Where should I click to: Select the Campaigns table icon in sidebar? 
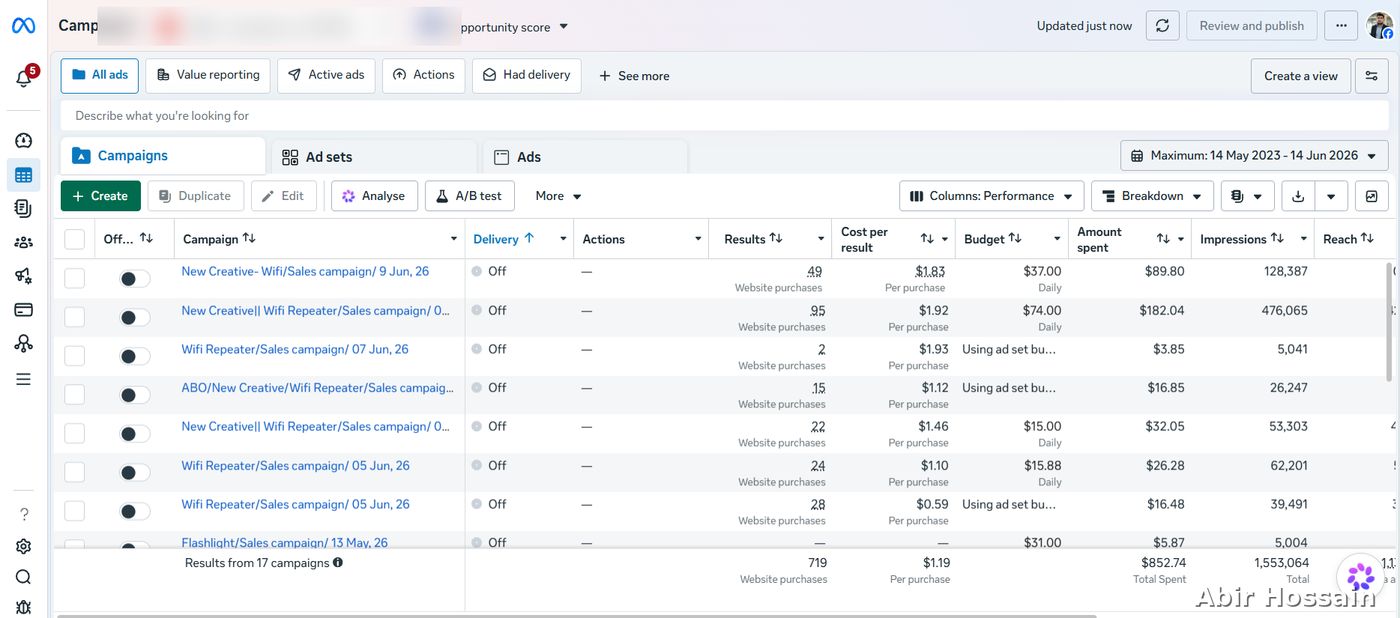pos(23,175)
